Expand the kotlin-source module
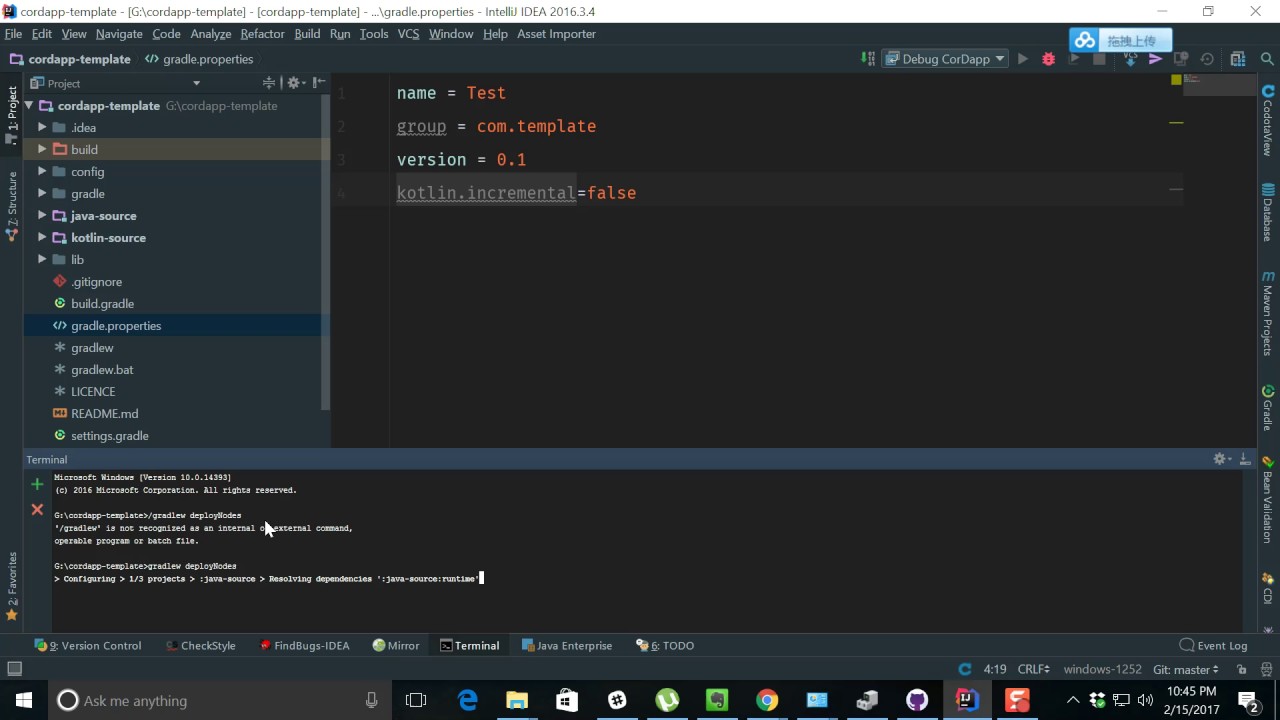This screenshot has height=720, width=1280. [42, 237]
